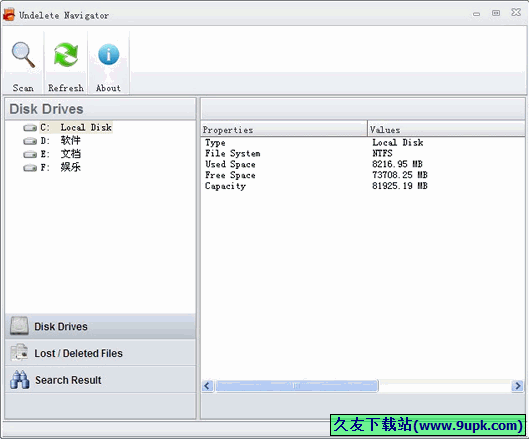This screenshot has height=439, width=529.
Task: Click the 73708.25 MB value
Action: (x=400, y=175)
